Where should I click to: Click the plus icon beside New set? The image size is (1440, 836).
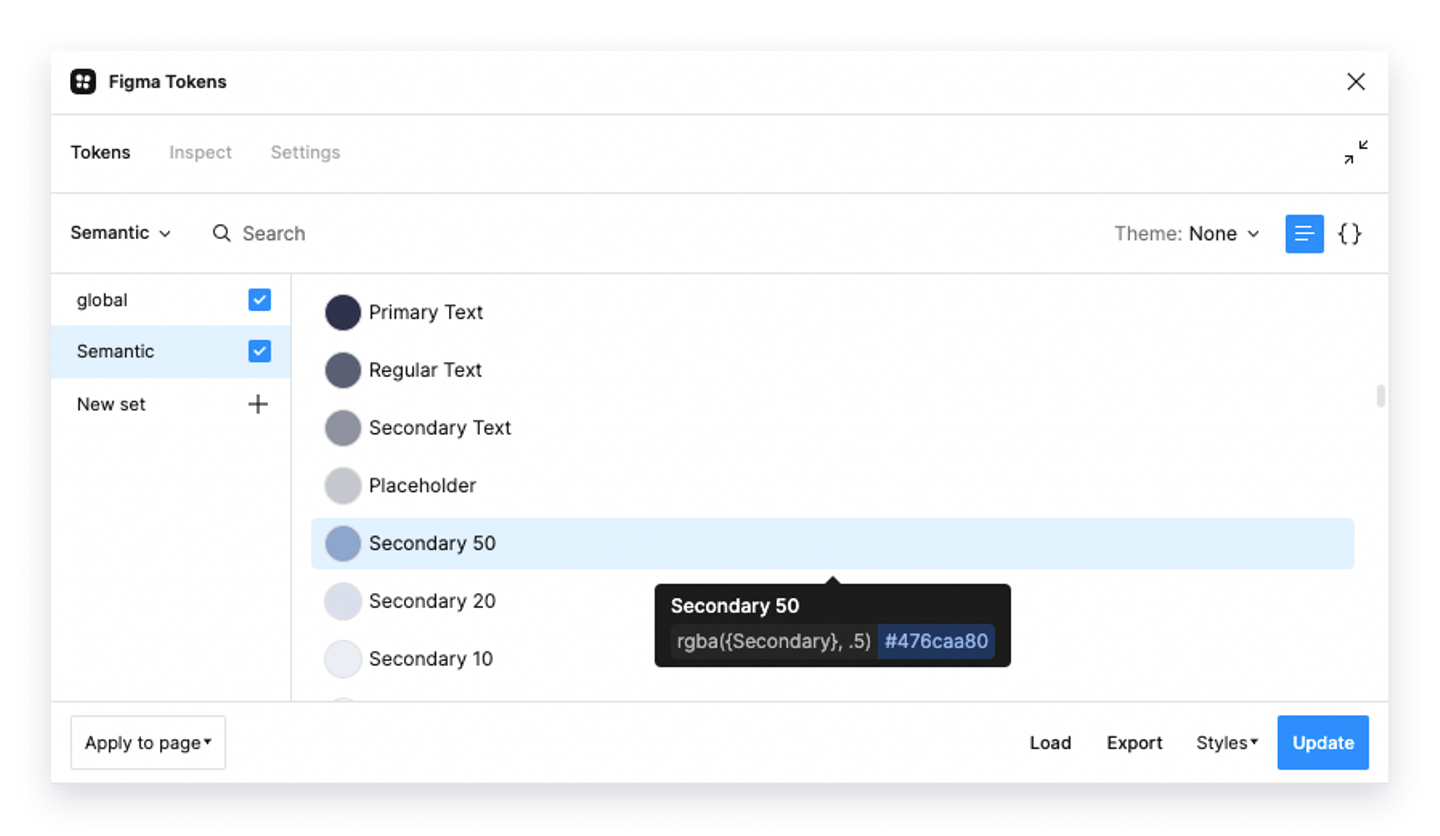[258, 404]
